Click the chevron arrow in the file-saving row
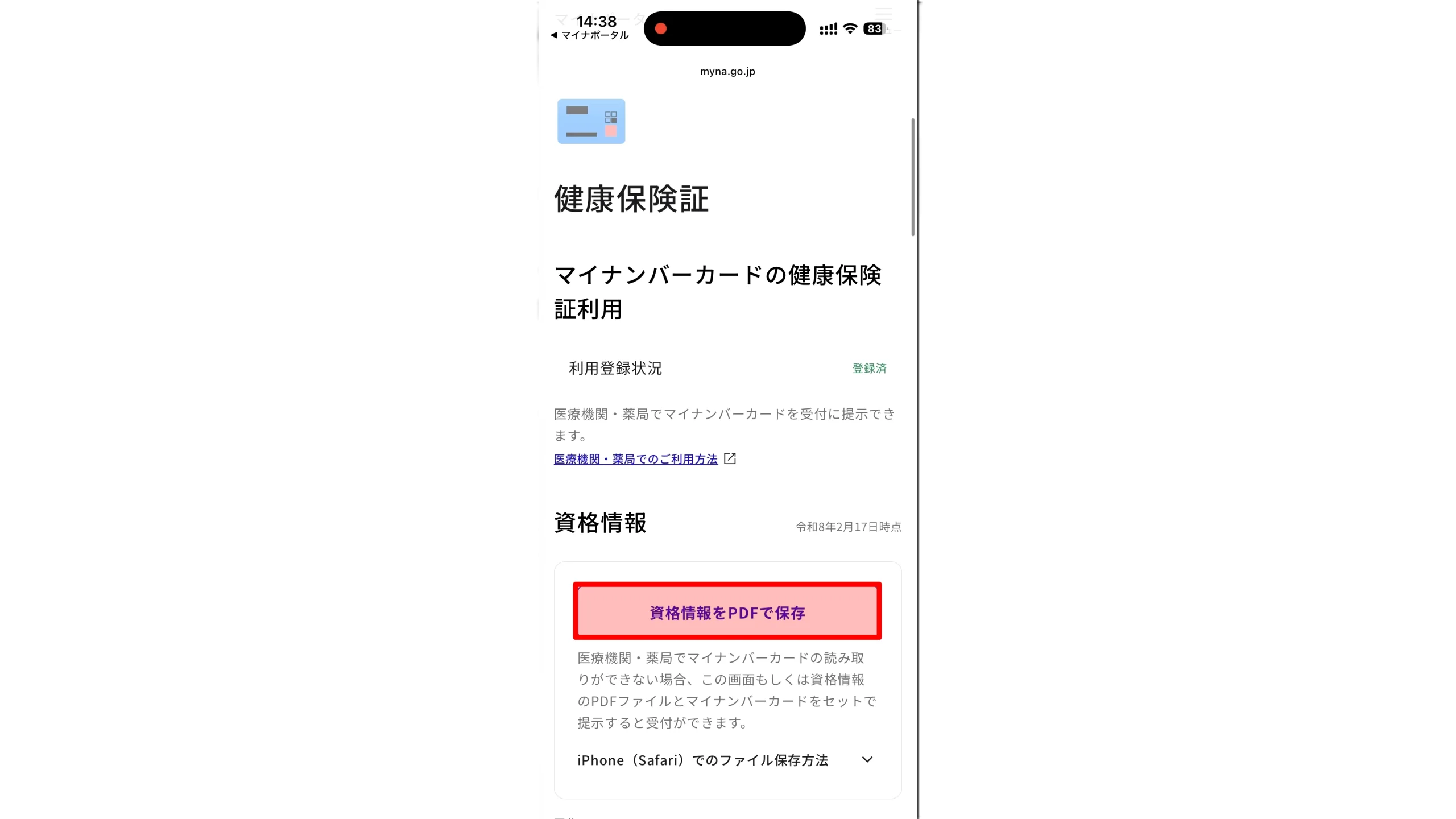This screenshot has width=1456, height=819. (x=867, y=760)
